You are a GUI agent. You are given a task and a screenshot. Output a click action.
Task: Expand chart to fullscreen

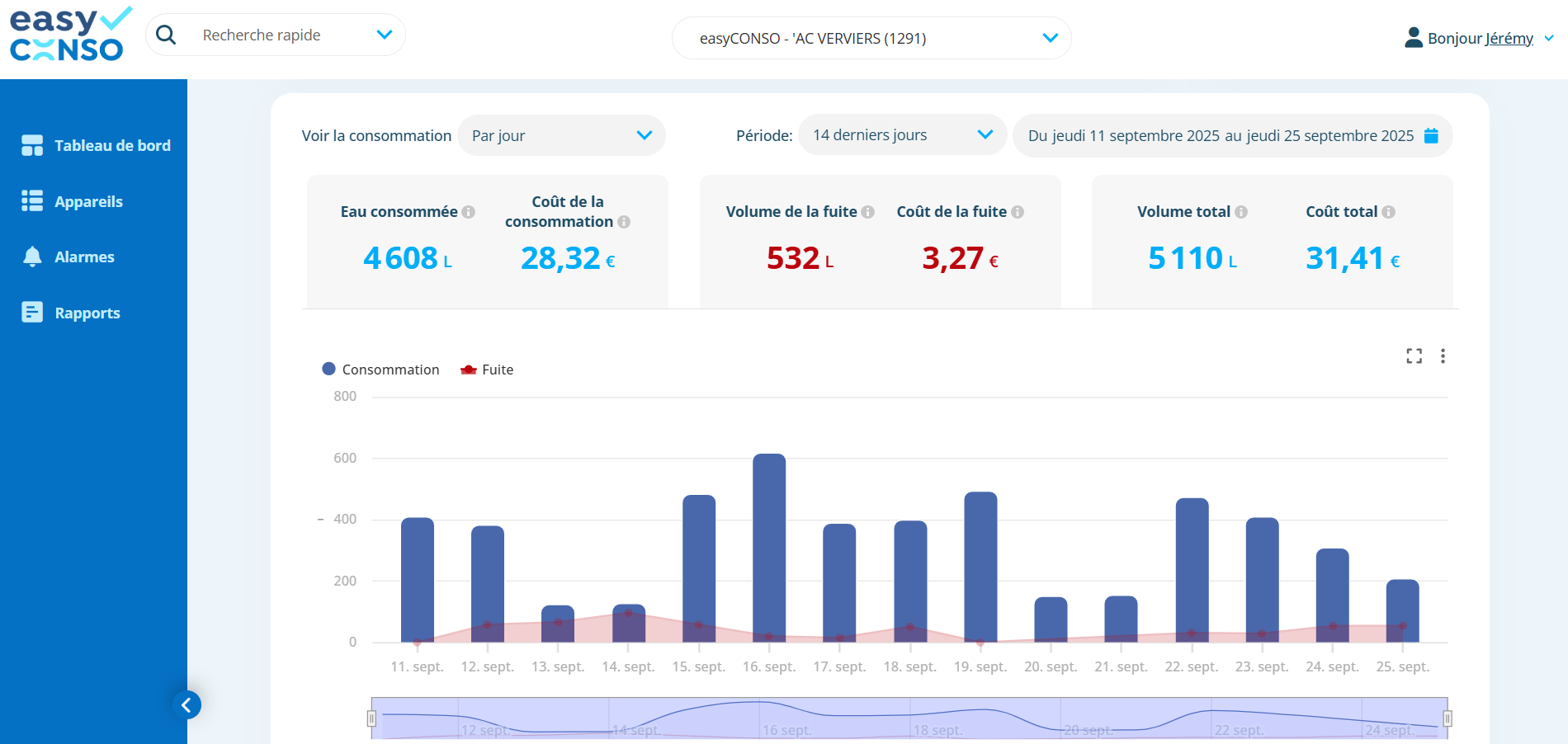coord(1414,356)
